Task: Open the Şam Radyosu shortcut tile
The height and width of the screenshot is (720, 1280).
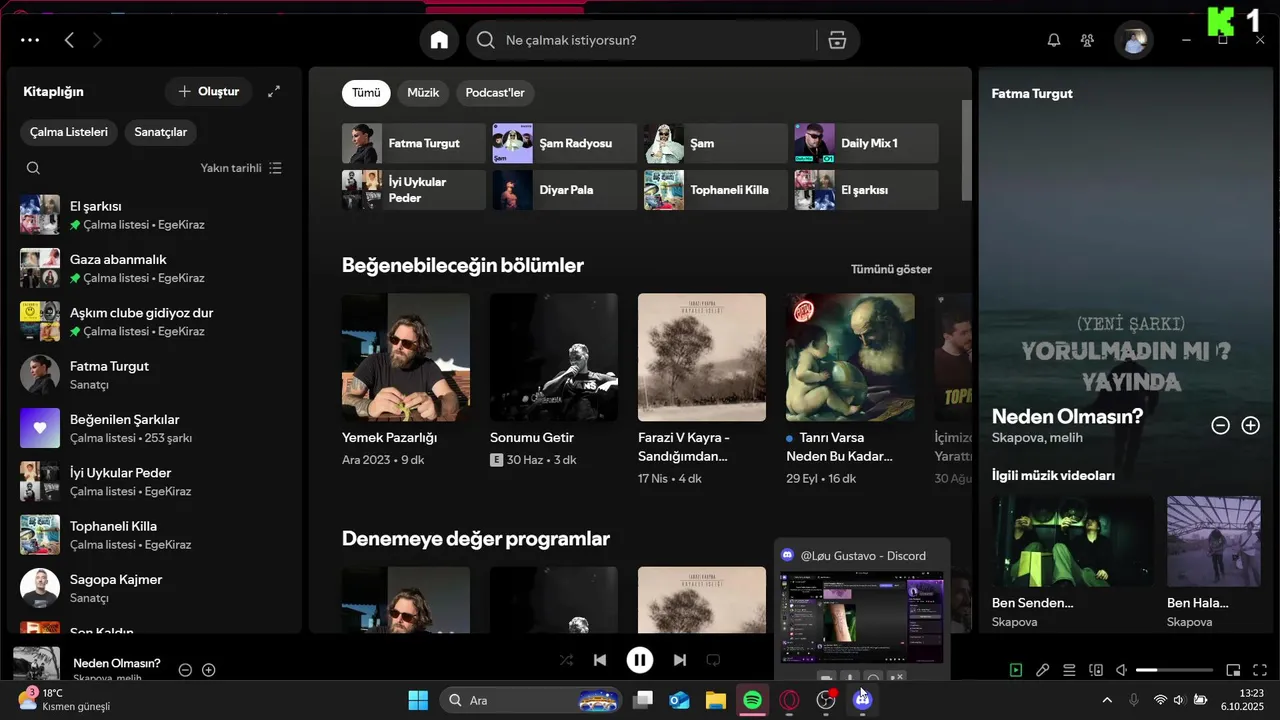Action: (x=565, y=143)
